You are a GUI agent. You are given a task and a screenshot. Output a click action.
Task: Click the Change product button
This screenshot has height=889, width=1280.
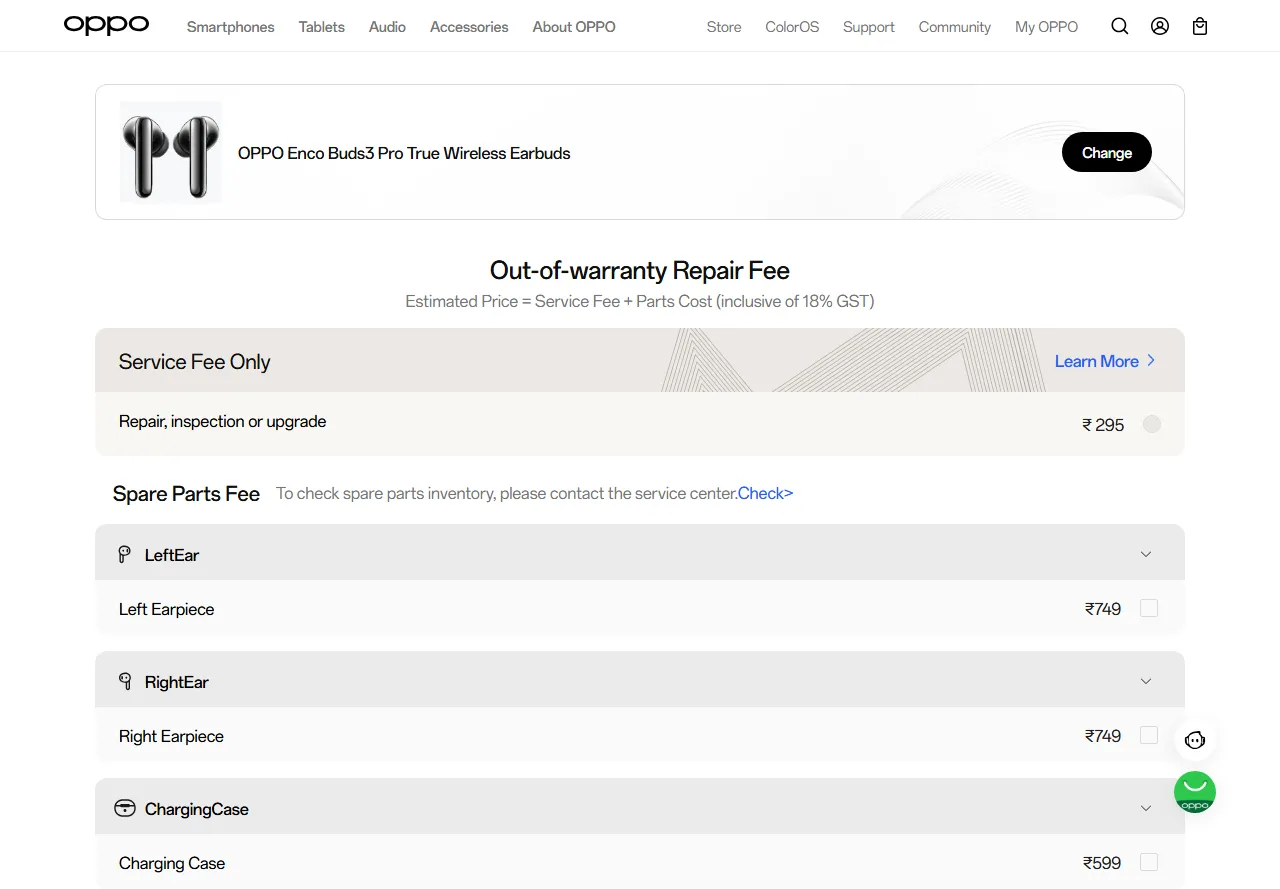pyautogui.click(x=1107, y=152)
